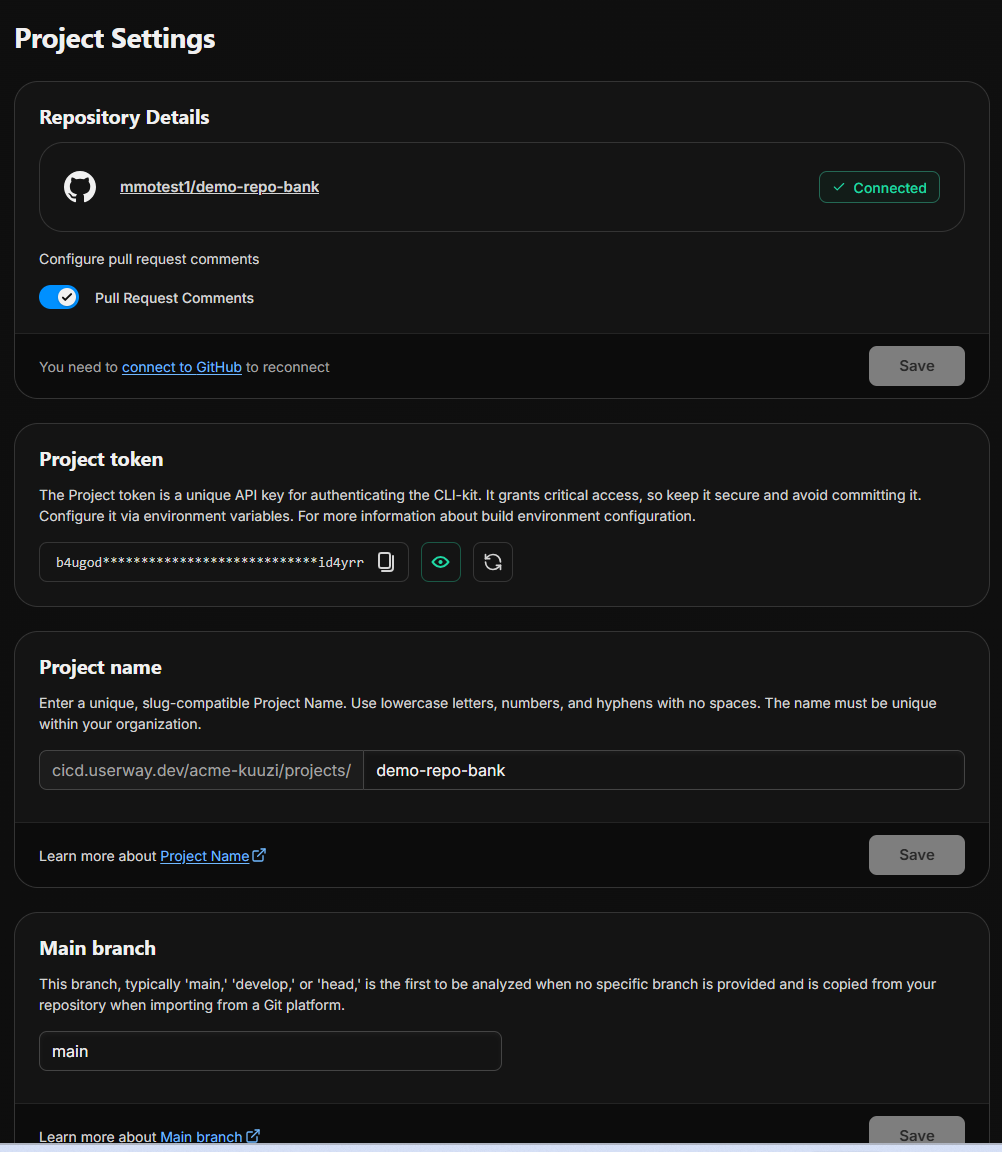This screenshot has width=1002, height=1152.
Task: Disable the Pull Request Comments switch
Action: (59, 298)
